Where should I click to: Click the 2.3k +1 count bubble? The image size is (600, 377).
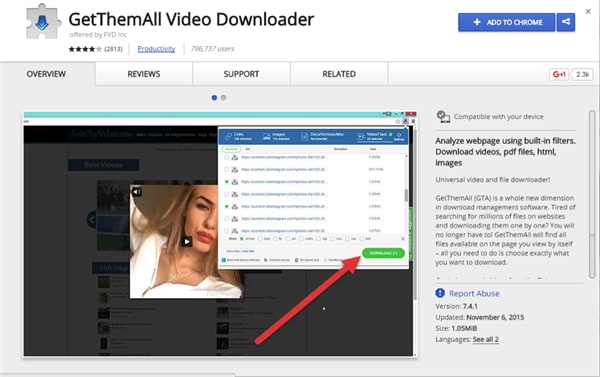pos(582,74)
